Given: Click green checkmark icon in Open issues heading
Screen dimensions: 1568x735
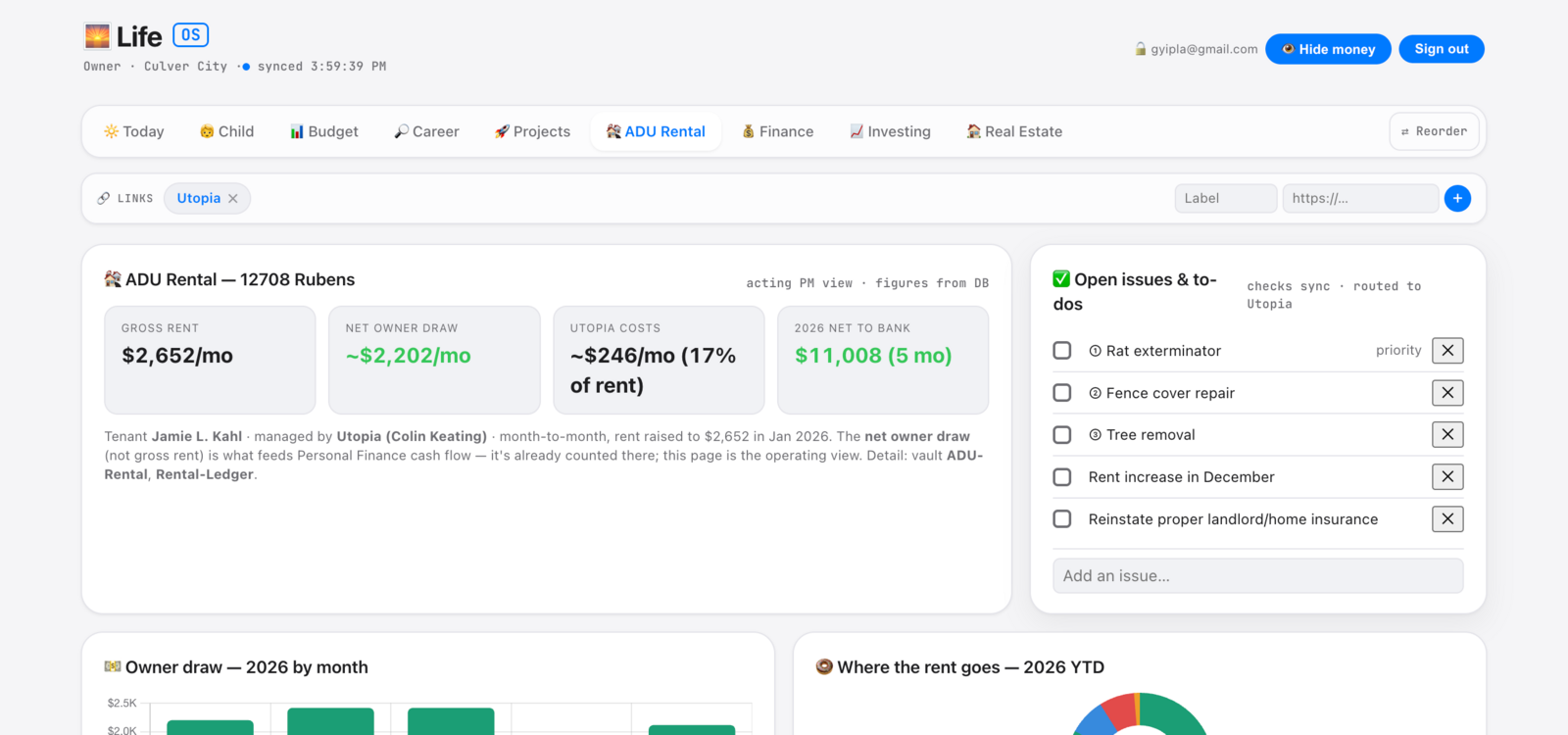Looking at the screenshot, I should coord(1061,279).
